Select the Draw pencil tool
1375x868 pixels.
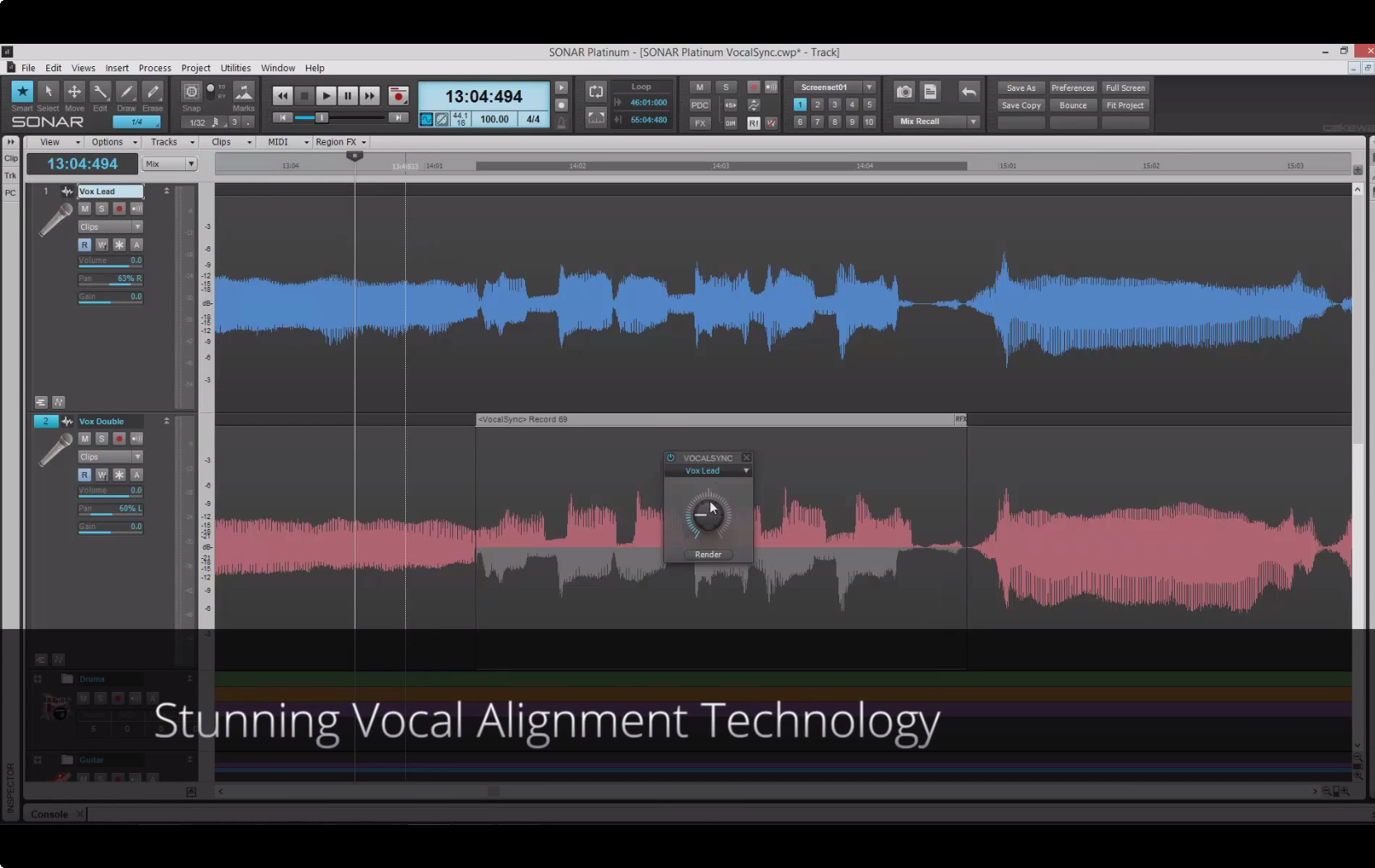pyautogui.click(x=127, y=92)
